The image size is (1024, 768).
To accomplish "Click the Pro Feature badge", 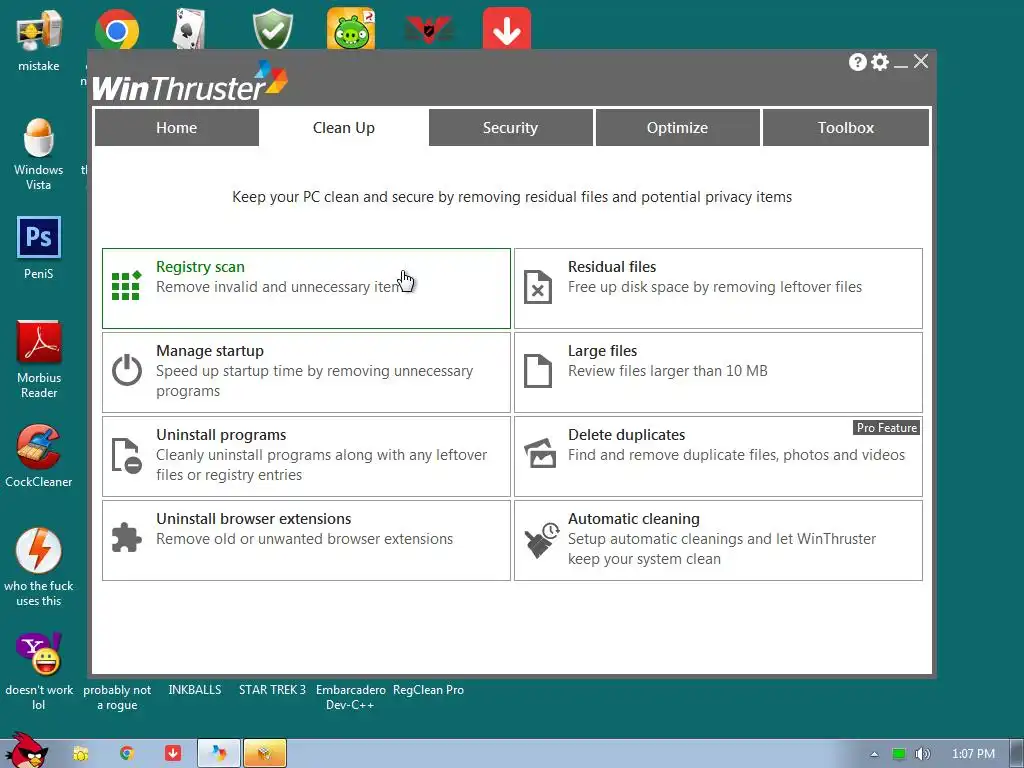I will 887,428.
